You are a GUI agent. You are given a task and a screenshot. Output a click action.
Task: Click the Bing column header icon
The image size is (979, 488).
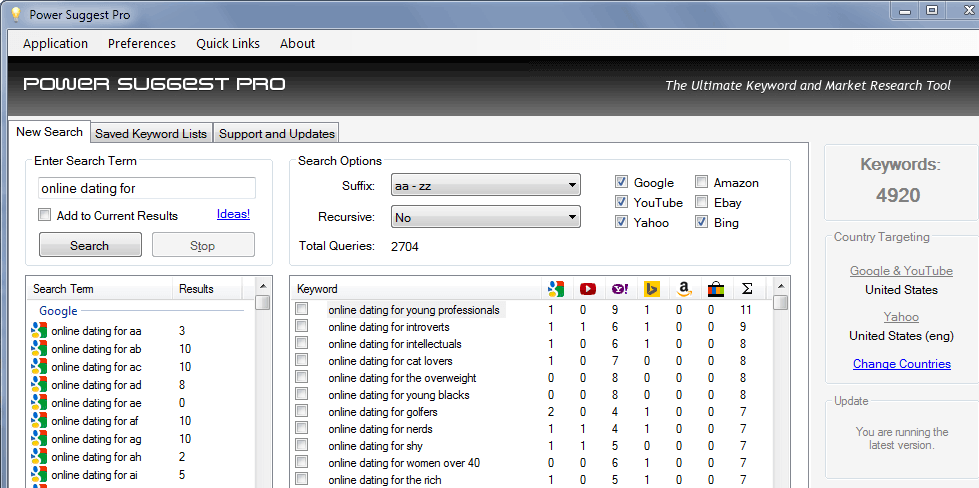(652, 289)
